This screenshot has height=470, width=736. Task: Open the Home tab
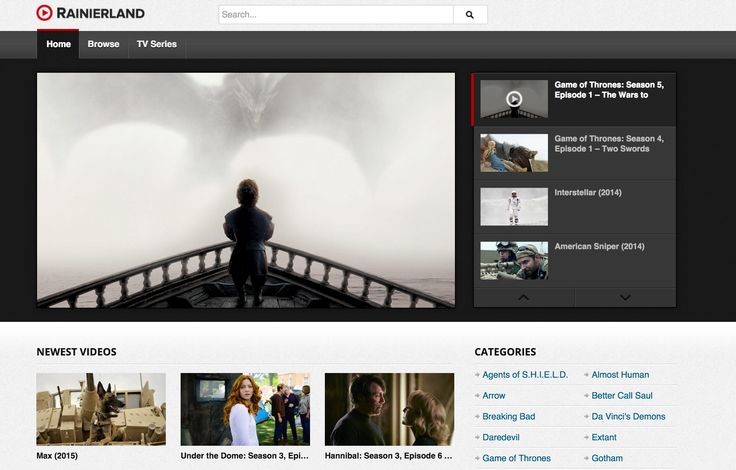coord(58,44)
